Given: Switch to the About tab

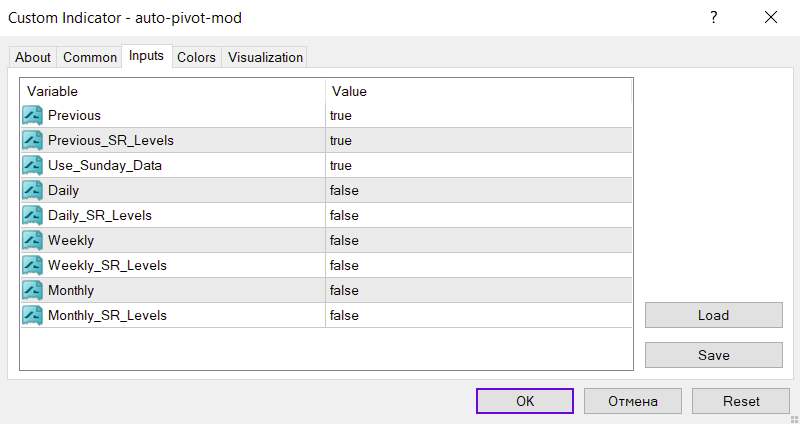Looking at the screenshot, I should coord(33,57).
